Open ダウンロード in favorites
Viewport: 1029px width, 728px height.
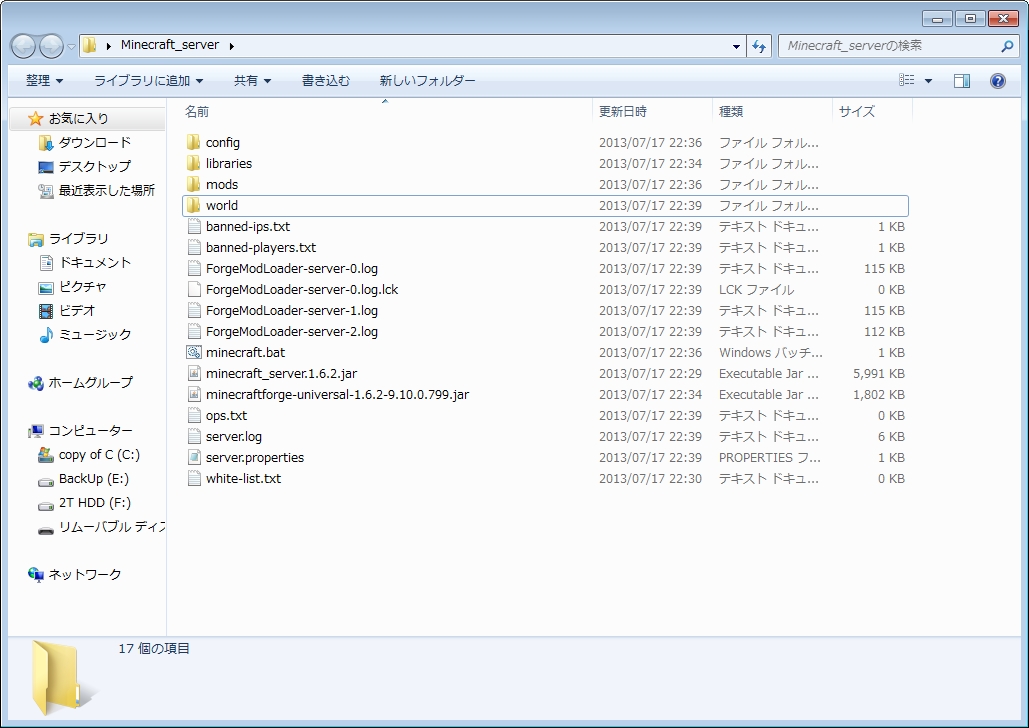[x=94, y=142]
